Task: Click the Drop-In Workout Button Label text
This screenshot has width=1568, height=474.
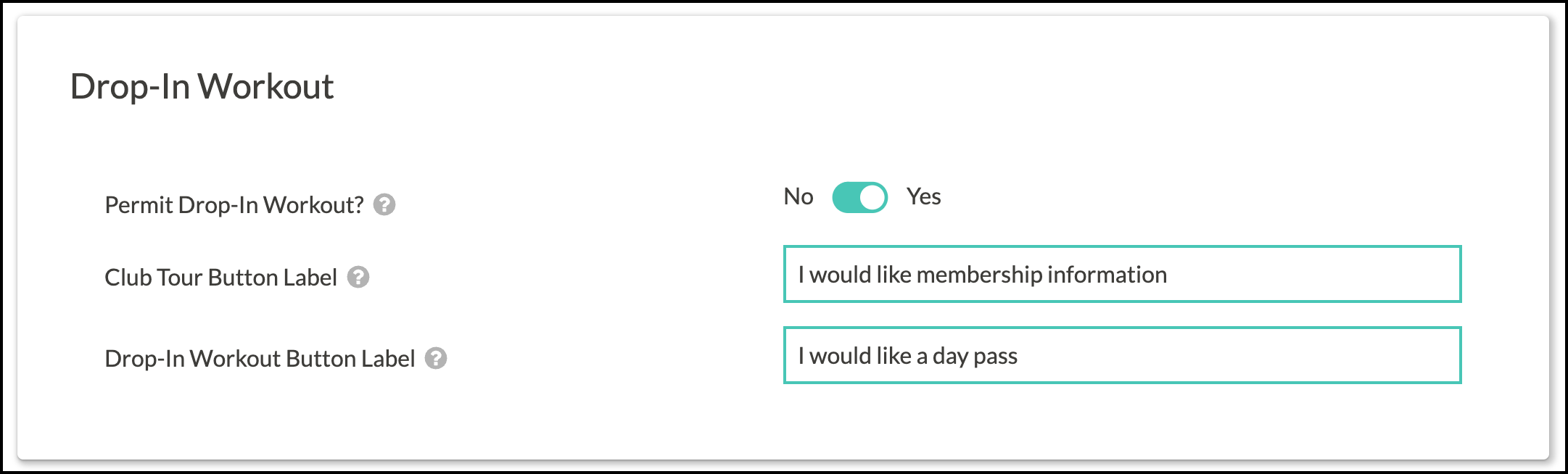Action: tap(260, 359)
